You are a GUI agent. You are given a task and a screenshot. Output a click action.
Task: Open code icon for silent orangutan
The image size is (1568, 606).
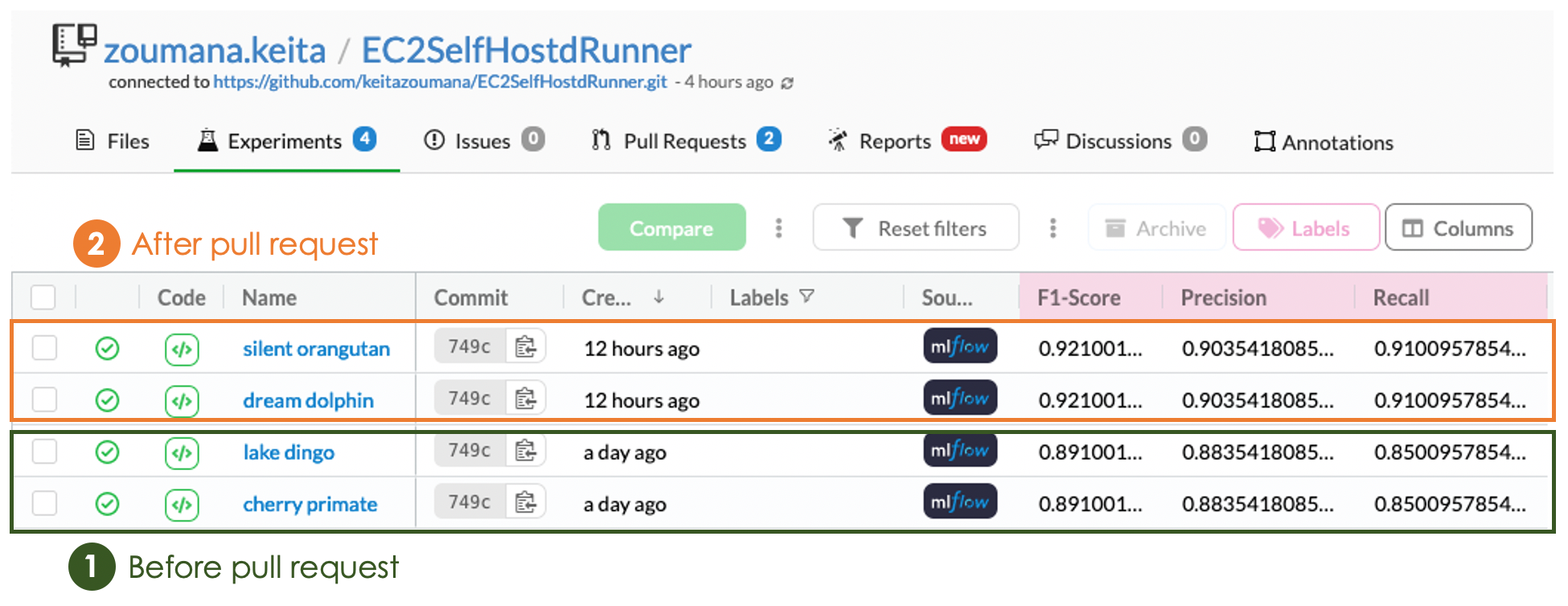tap(182, 349)
